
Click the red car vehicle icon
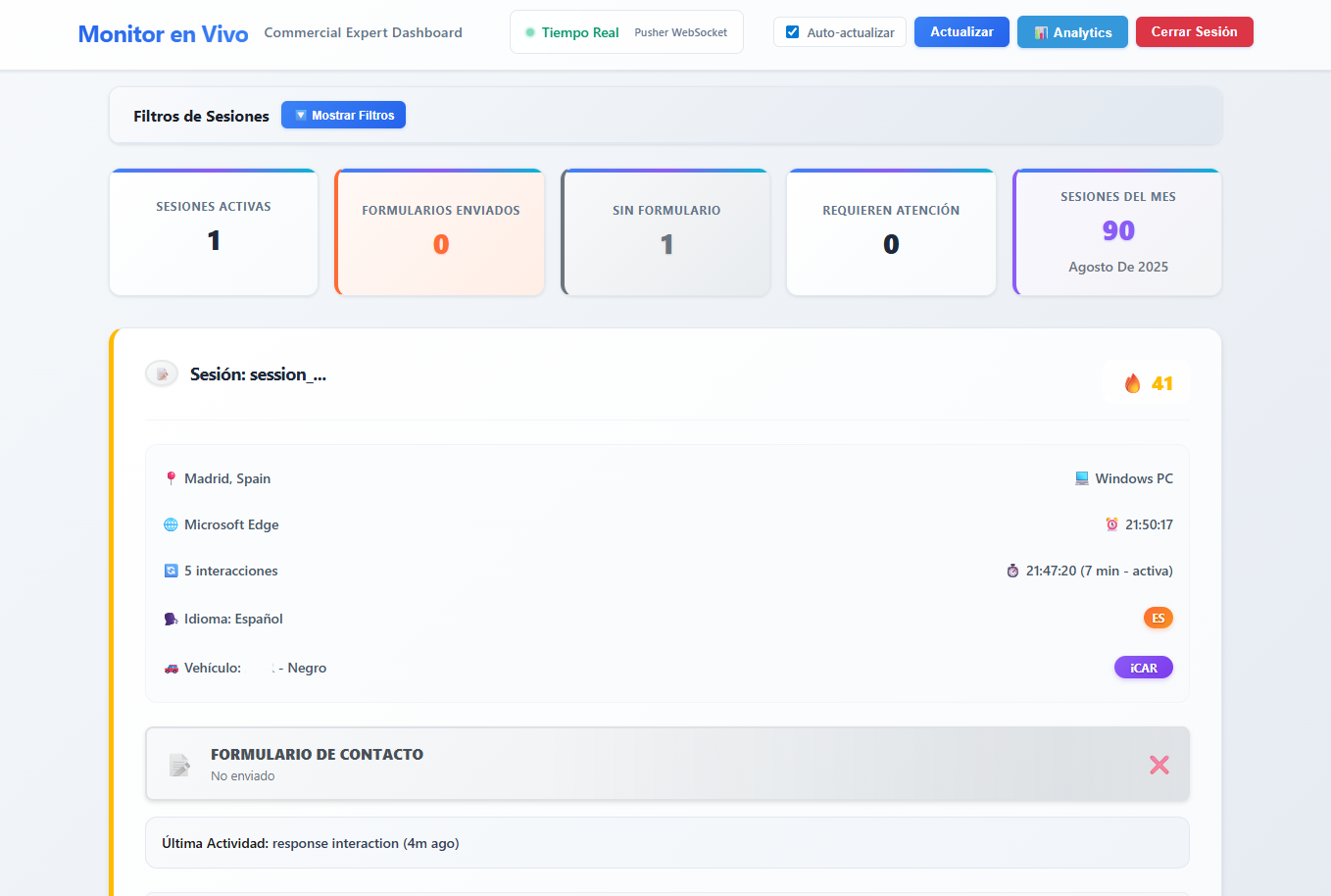(171, 668)
